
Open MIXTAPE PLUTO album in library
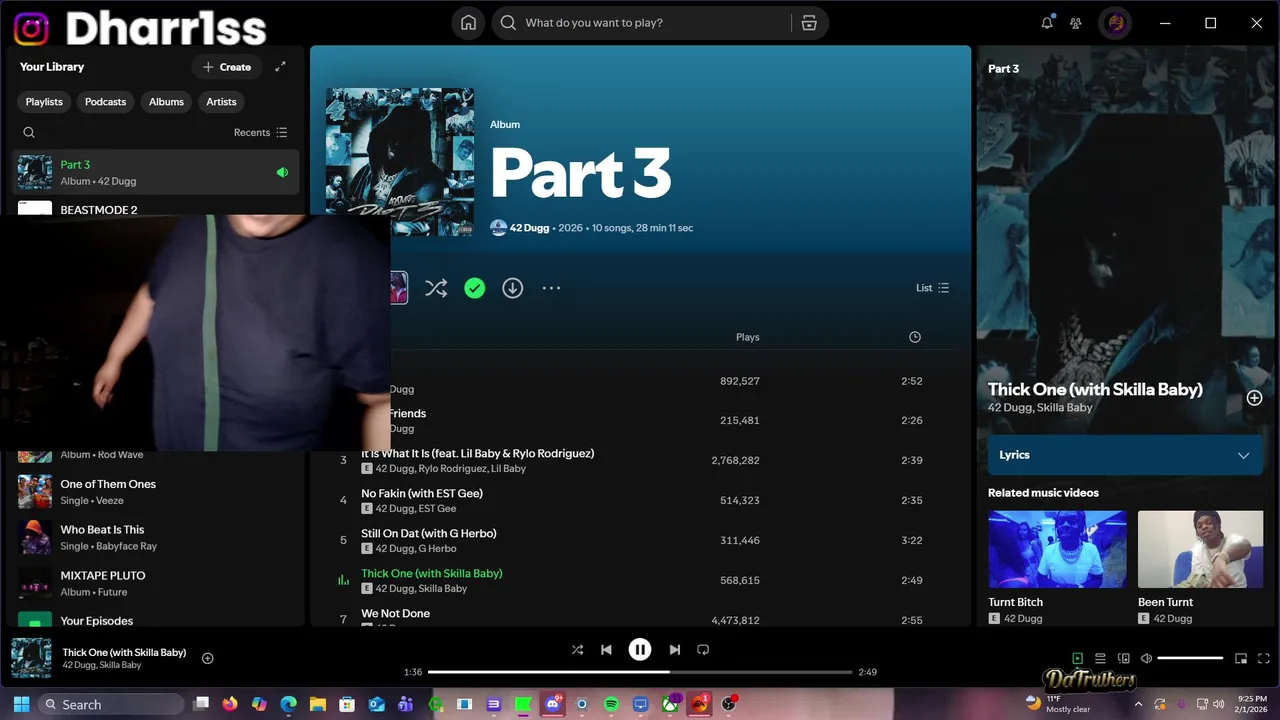pyautogui.click(x=156, y=583)
